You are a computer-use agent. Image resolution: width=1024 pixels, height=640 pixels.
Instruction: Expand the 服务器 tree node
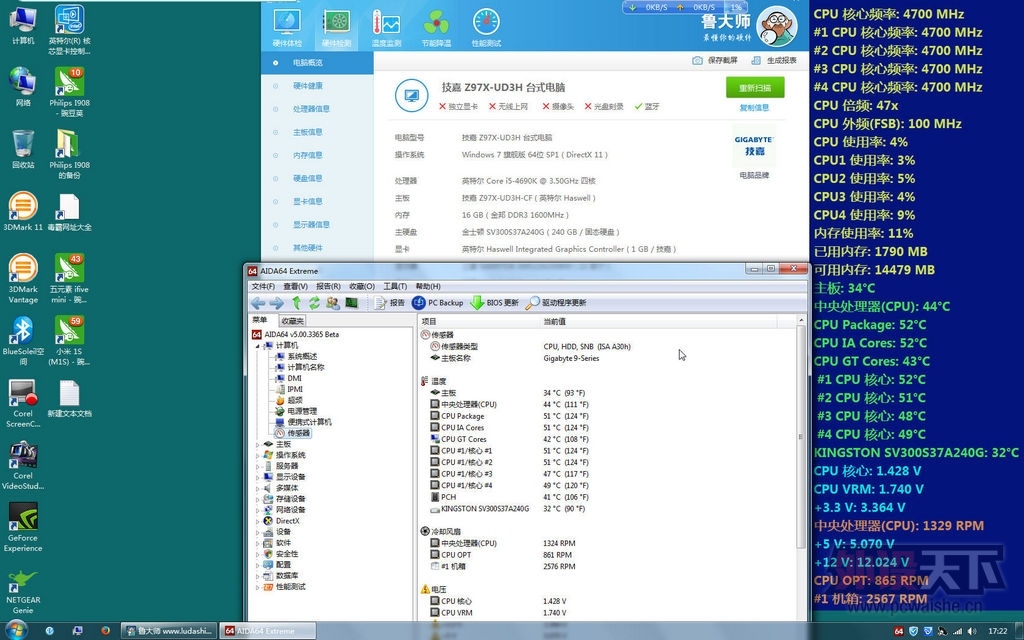257,466
